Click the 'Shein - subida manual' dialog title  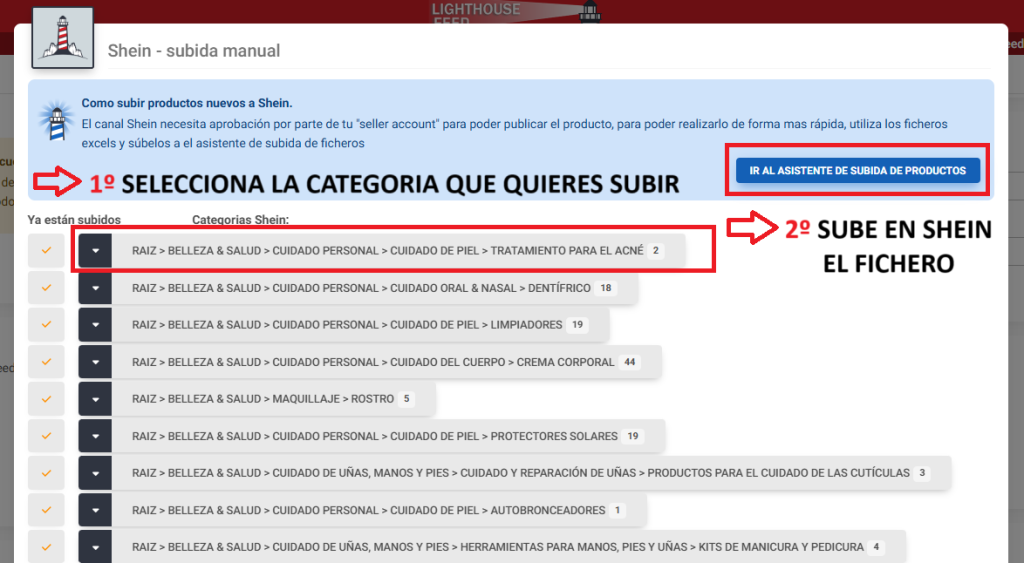(194, 51)
